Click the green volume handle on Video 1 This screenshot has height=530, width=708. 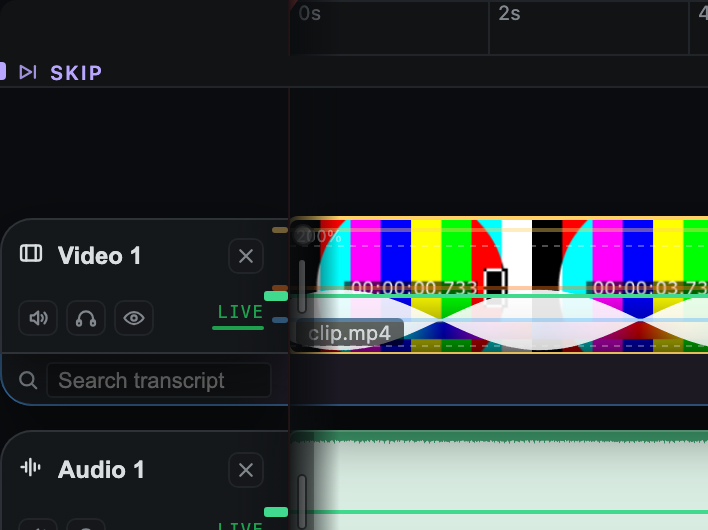(x=276, y=296)
